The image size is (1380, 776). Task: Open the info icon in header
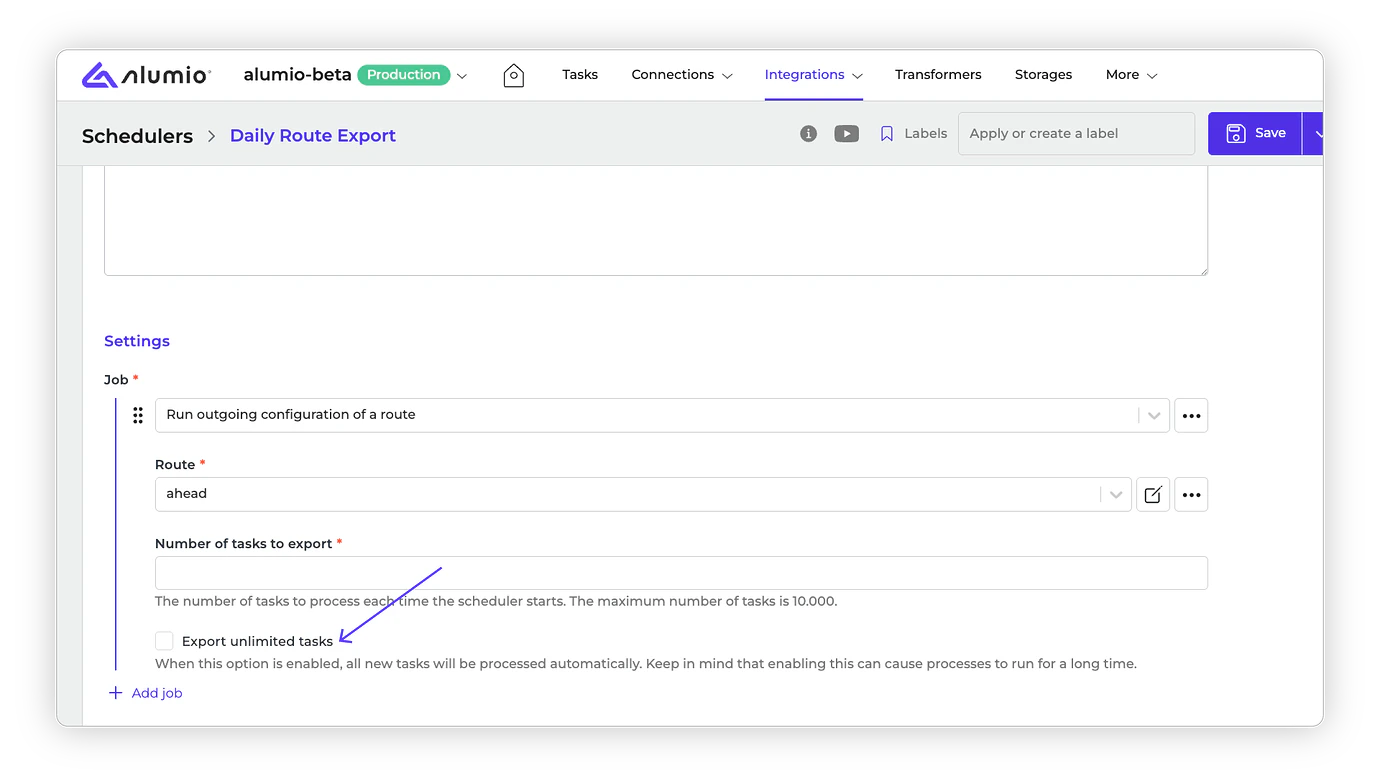pyautogui.click(x=808, y=133)
